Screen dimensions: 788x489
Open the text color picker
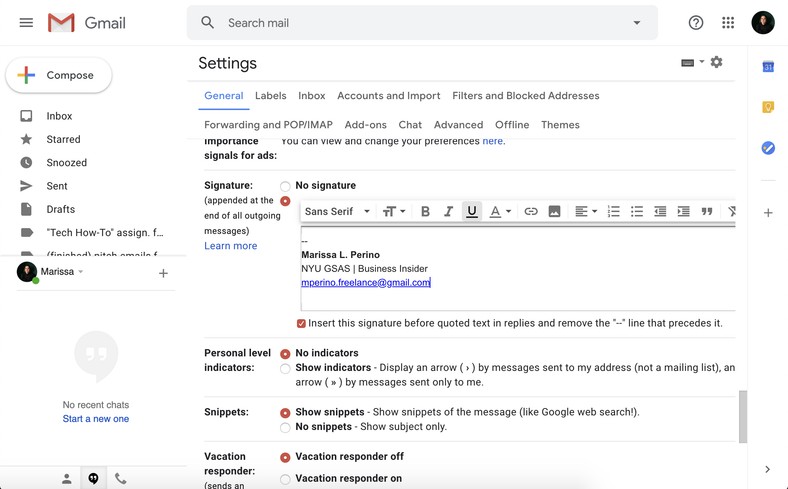pyautogui.click(x=500, y=212)
